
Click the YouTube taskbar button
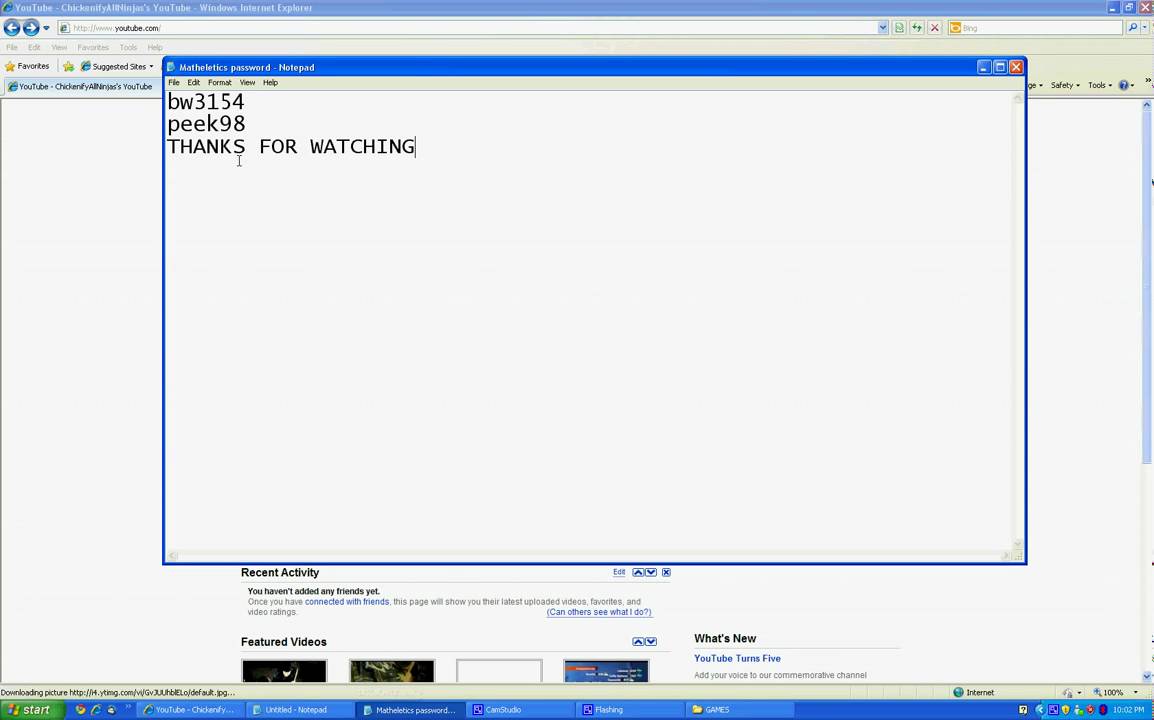click(189, 710)
